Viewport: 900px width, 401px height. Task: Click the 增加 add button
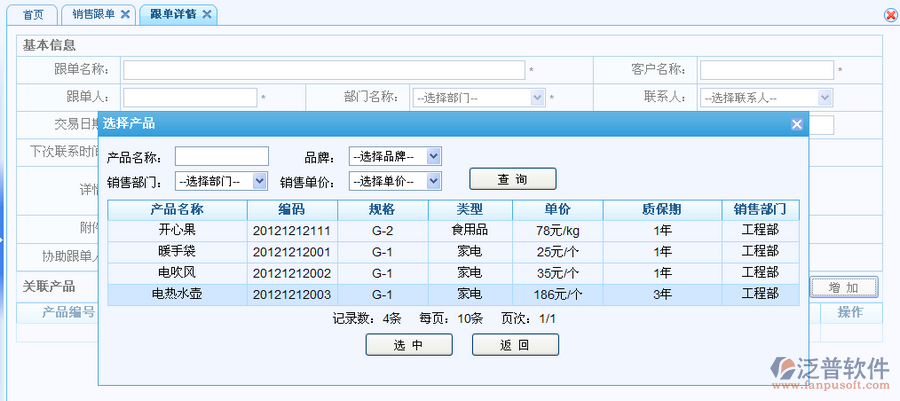843,287
